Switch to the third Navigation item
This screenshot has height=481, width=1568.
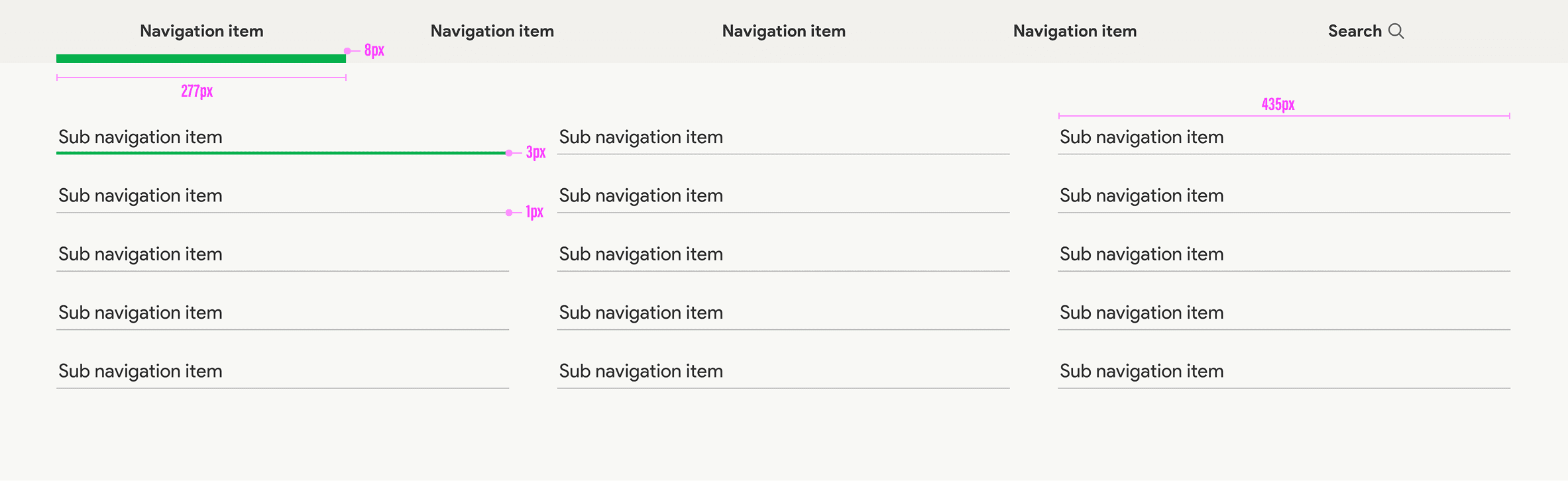783,31
